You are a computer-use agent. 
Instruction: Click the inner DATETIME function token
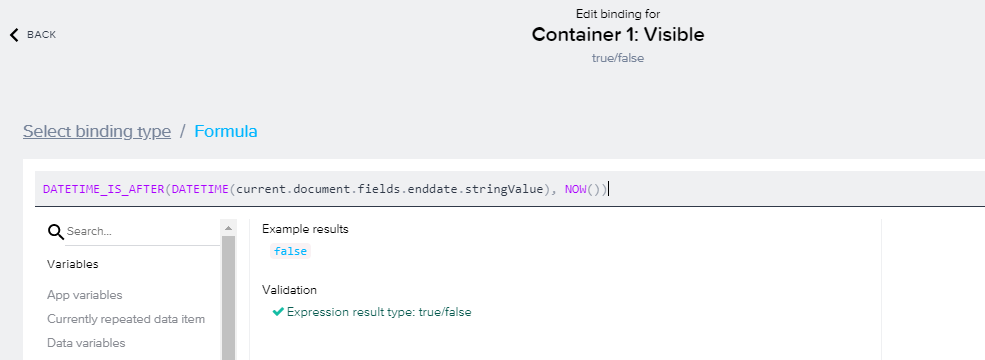coord(200,189)
